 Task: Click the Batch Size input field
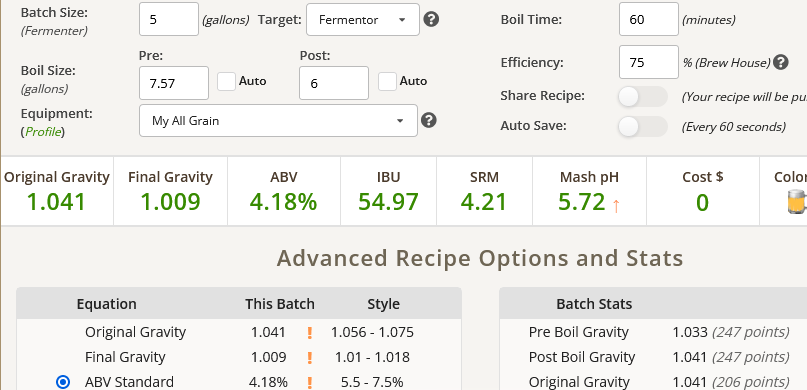pos(169,19)
